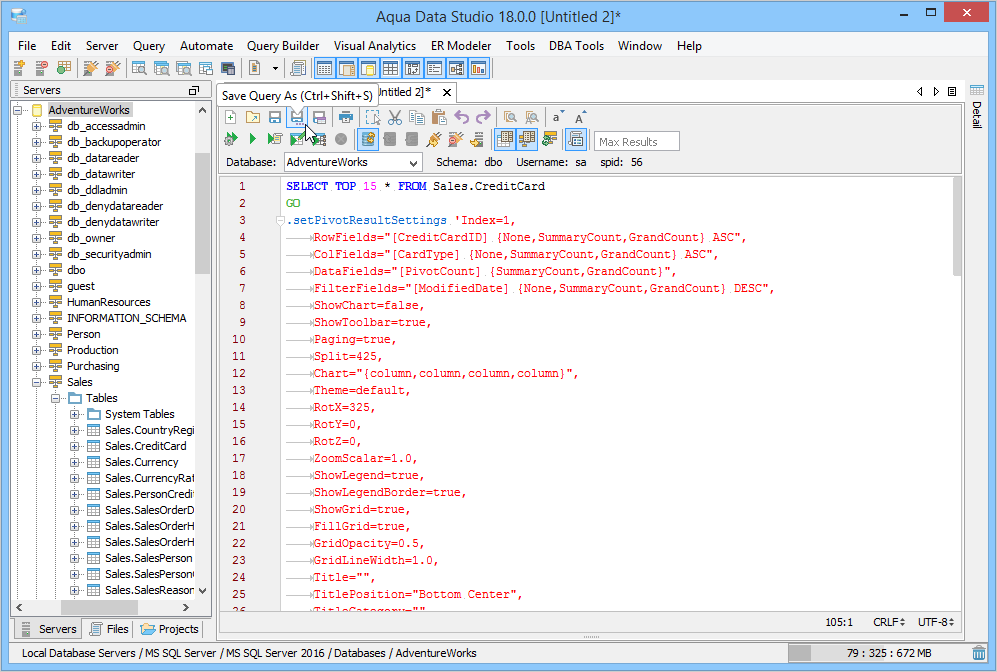Convert text to uppercase with the 'A' icon
The image size is (997, 672).
coord(580,117)
